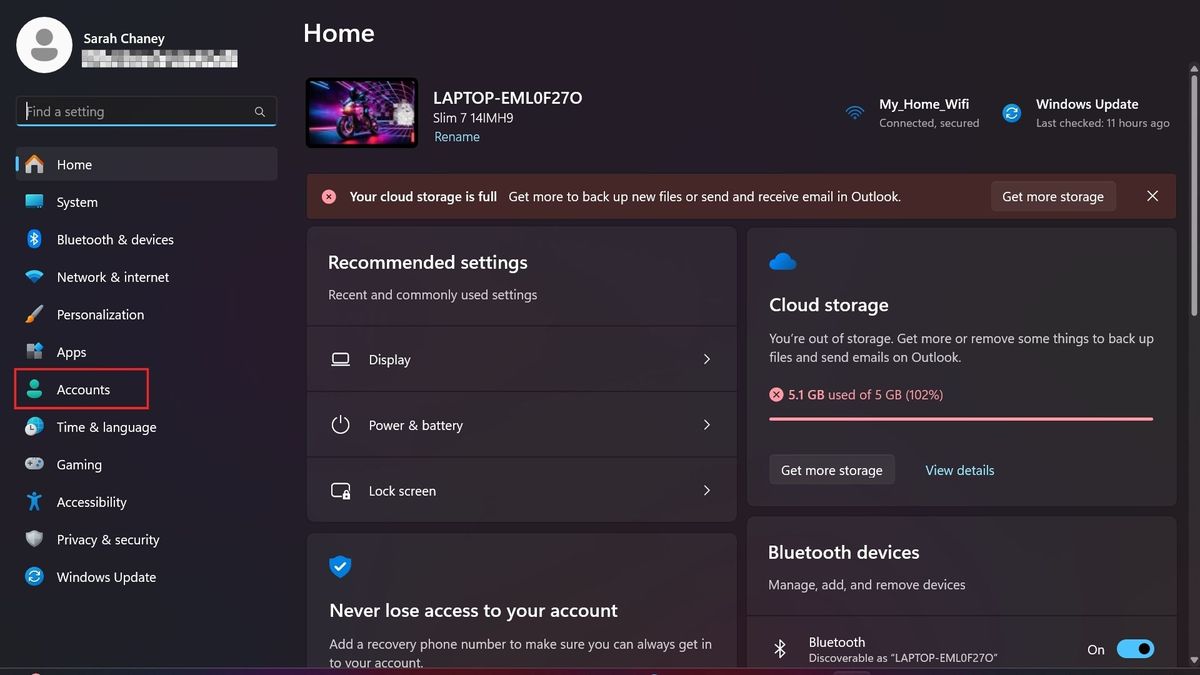Click 'Your cloud storage is full' message
The image size is (1200, 675).
point(423,197)
